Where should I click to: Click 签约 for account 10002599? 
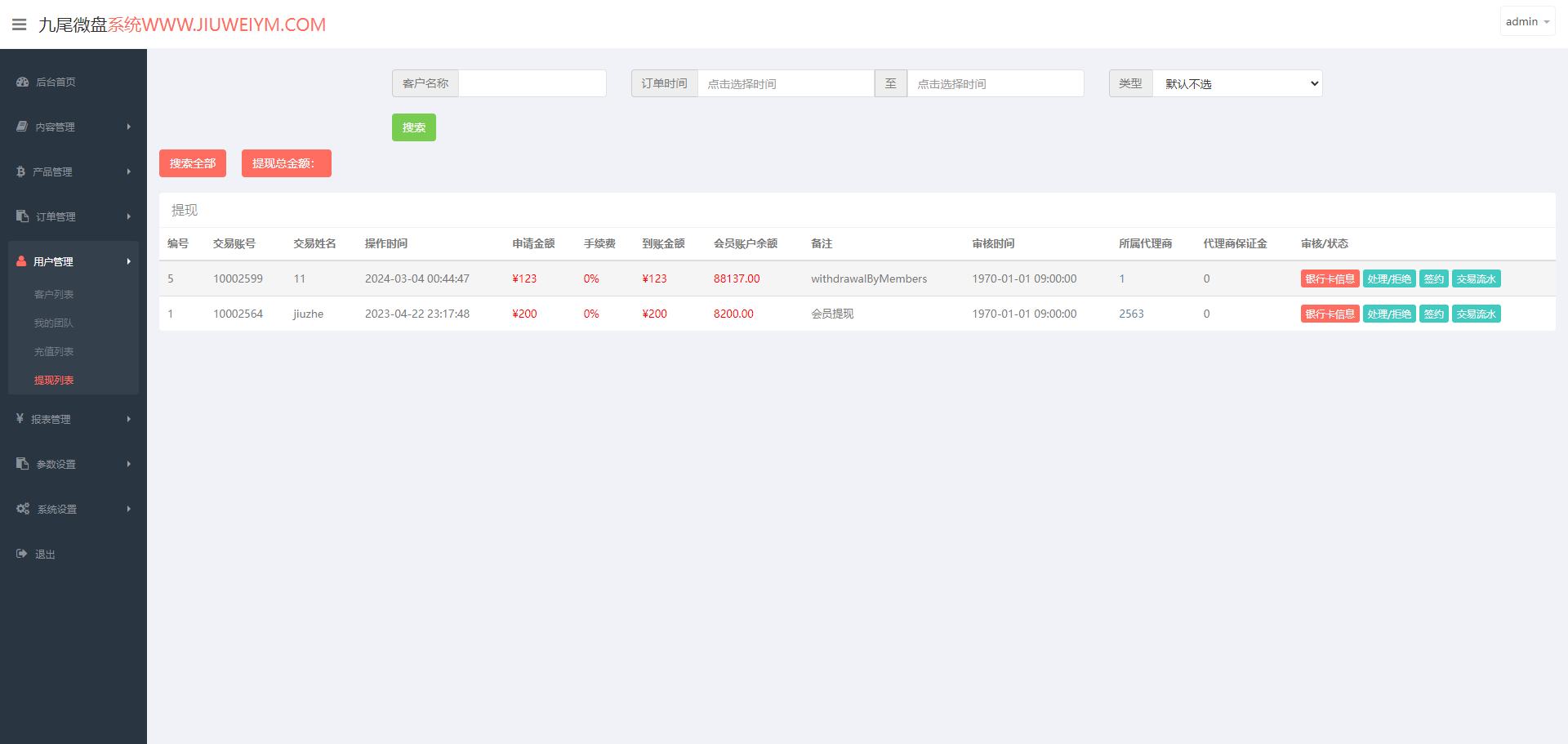coord(1434,278)
